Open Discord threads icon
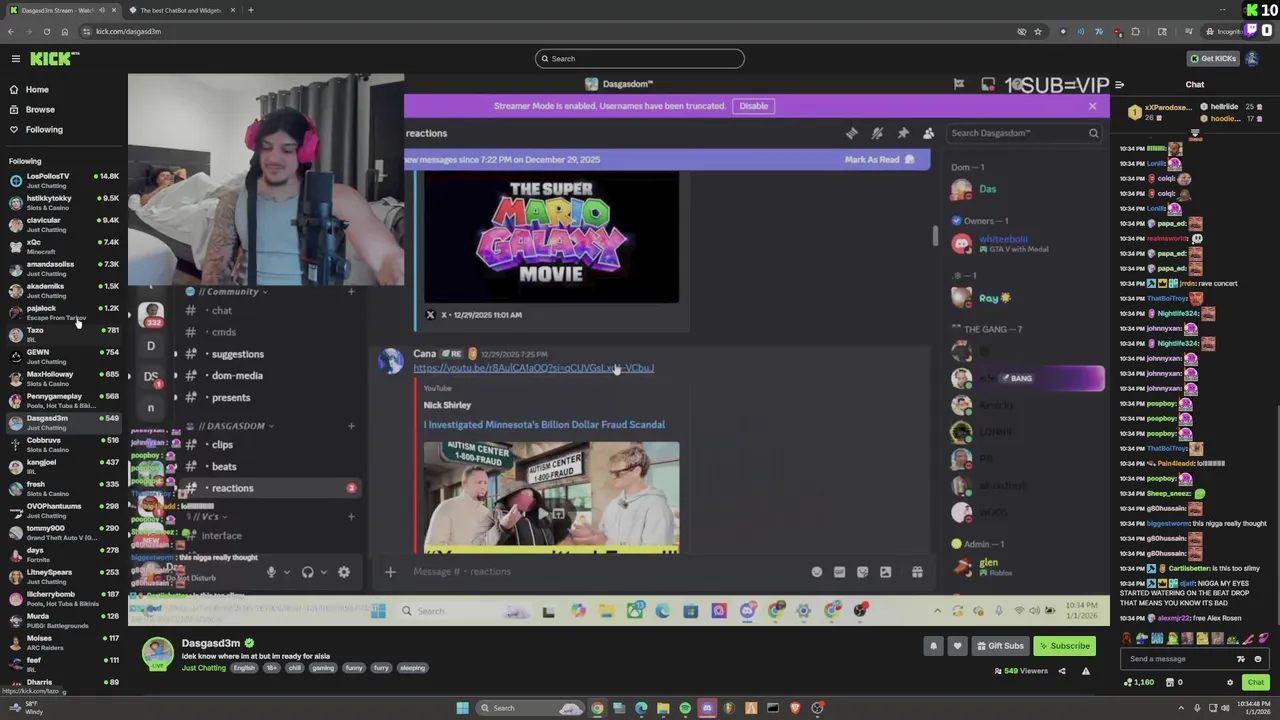1280x720 pixels. [851, 133]
